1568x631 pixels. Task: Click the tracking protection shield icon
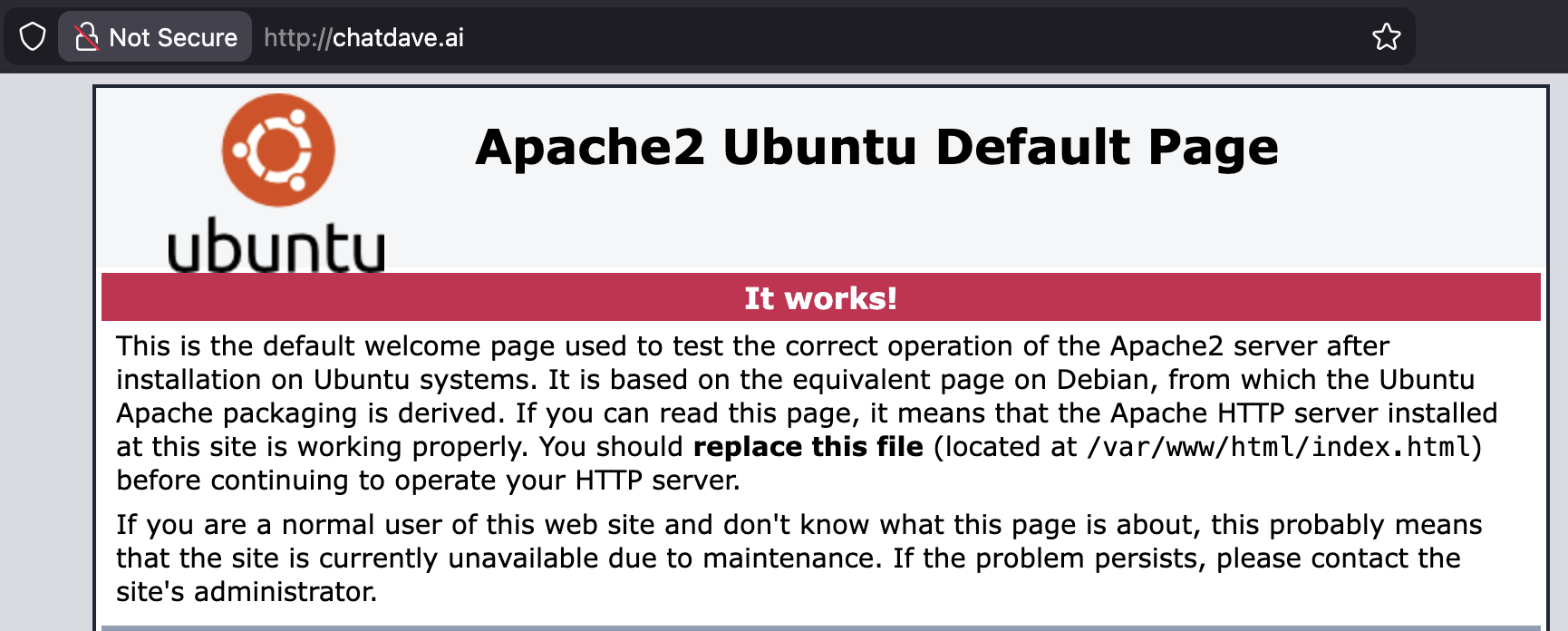tap(33, 37)
